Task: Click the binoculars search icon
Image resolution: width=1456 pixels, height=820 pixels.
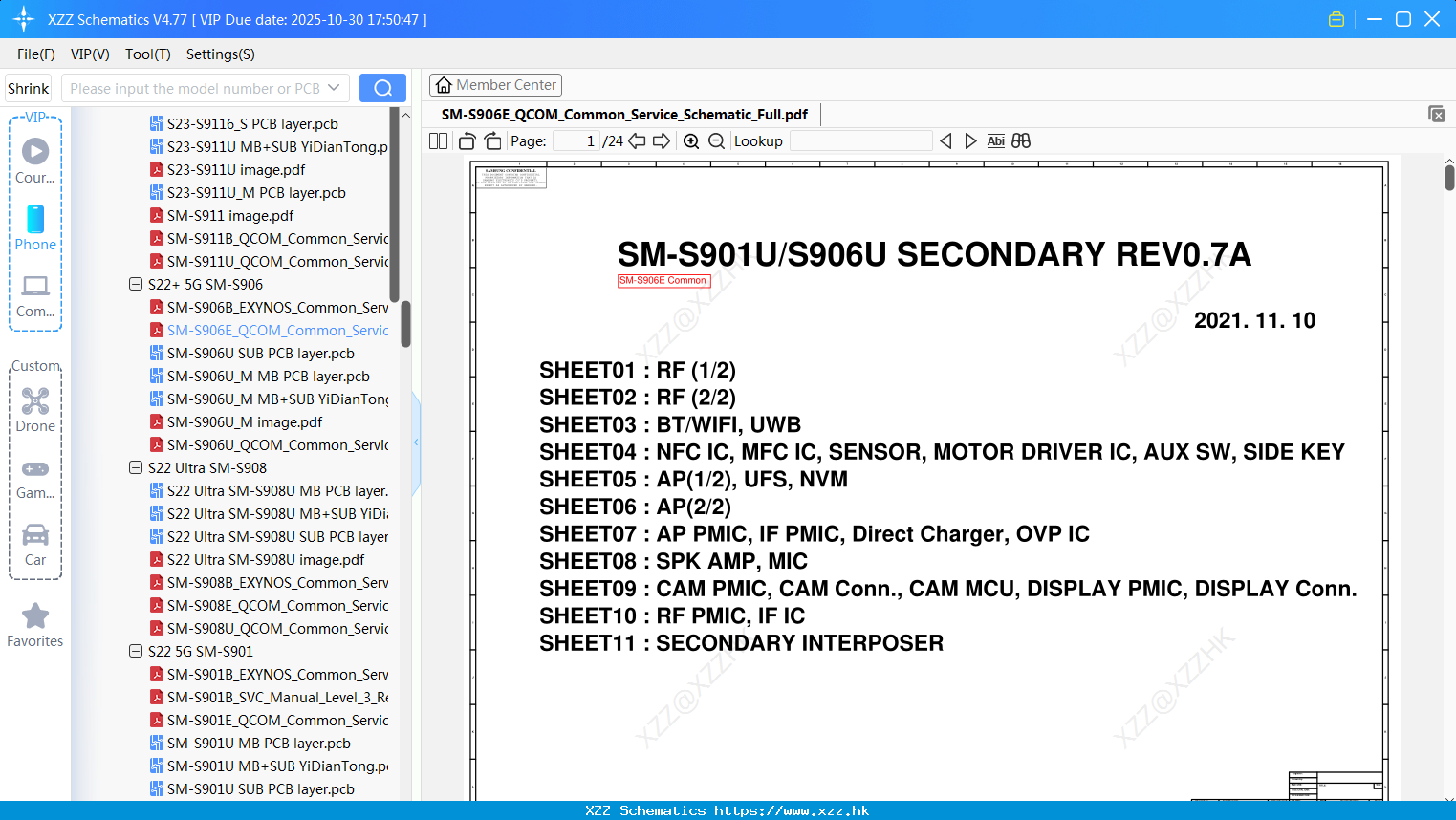Action: click(x=1021, y=141)
